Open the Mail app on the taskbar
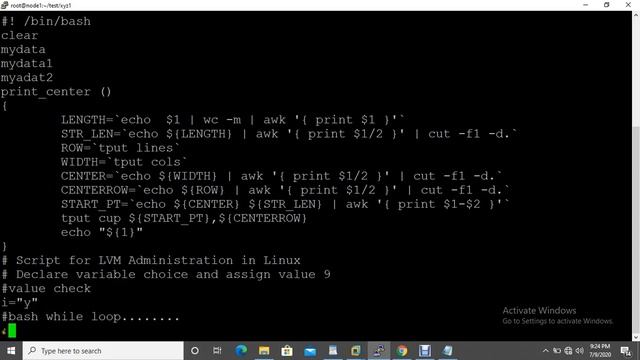This screenshot has height=360, width=640. point(310,351)
